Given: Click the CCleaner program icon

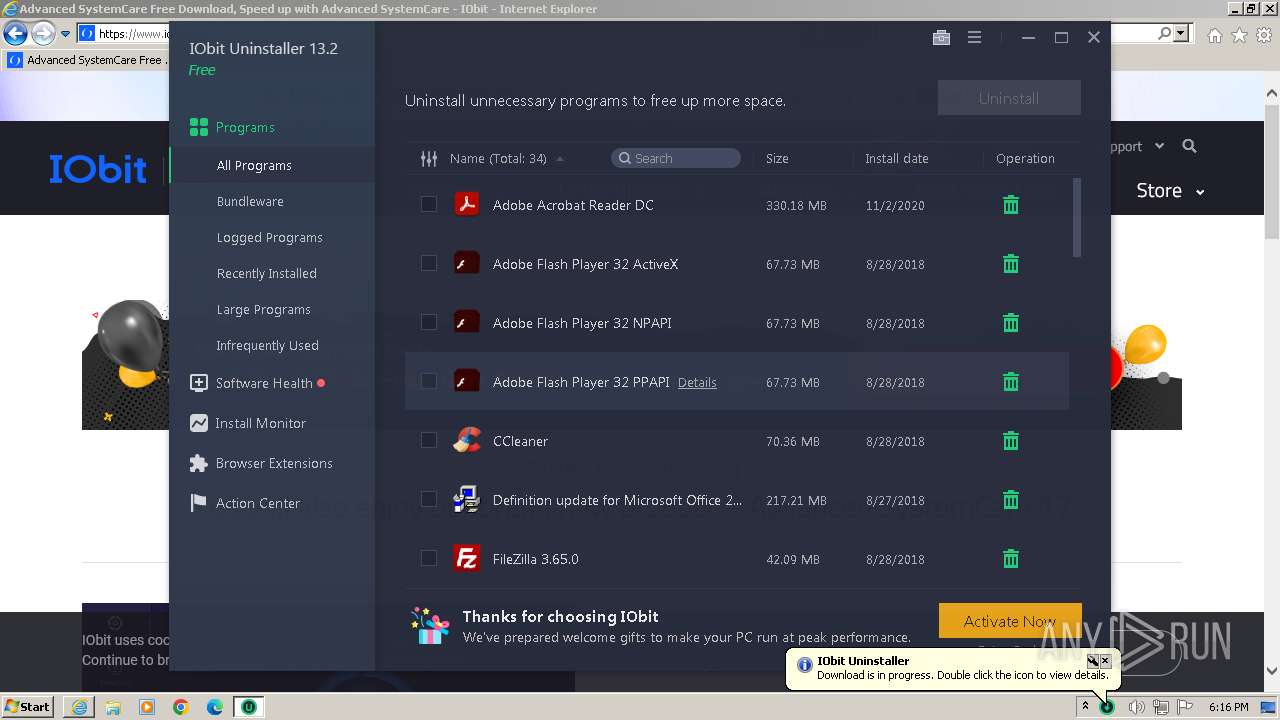Looking at the screenshot, I should tap(467, 441).
